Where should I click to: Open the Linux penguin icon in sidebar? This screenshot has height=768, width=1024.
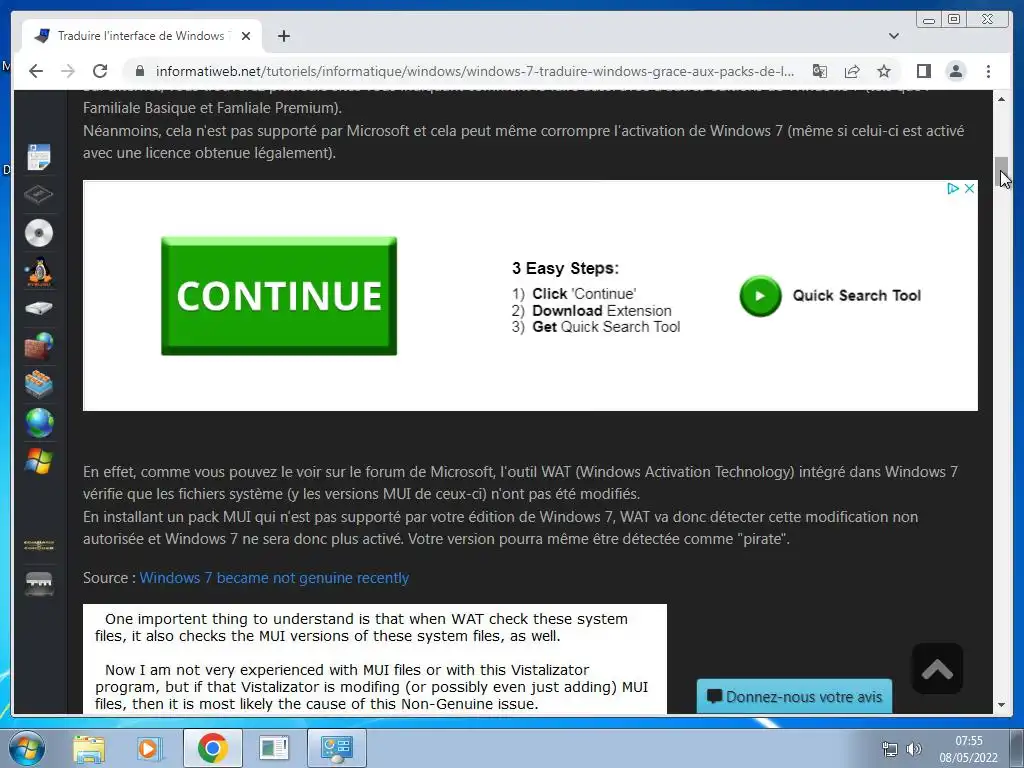(39, 272)
